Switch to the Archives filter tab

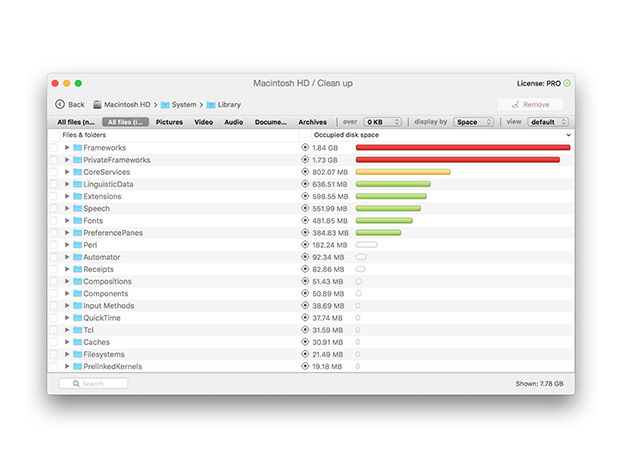click(313, 122)
